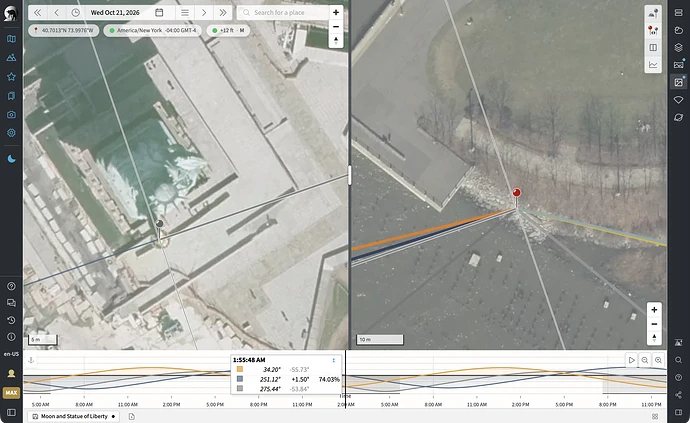Image resolution: width=690 pixels, height=423 pixels.
Task: Open date picker showing Wed Oct 21, 2026
Action: coord(115,13)
